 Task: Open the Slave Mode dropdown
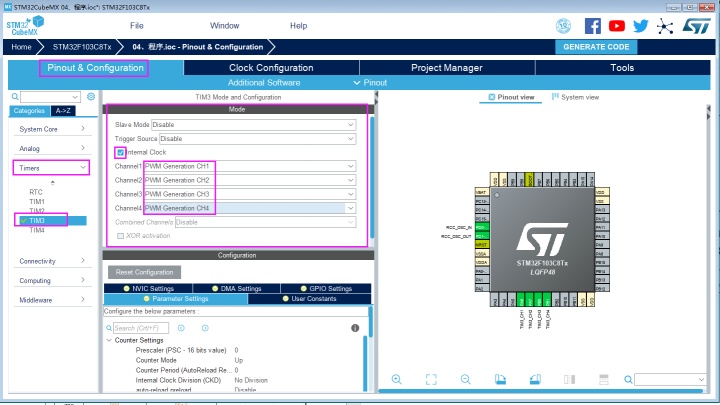tap(253, 124)
